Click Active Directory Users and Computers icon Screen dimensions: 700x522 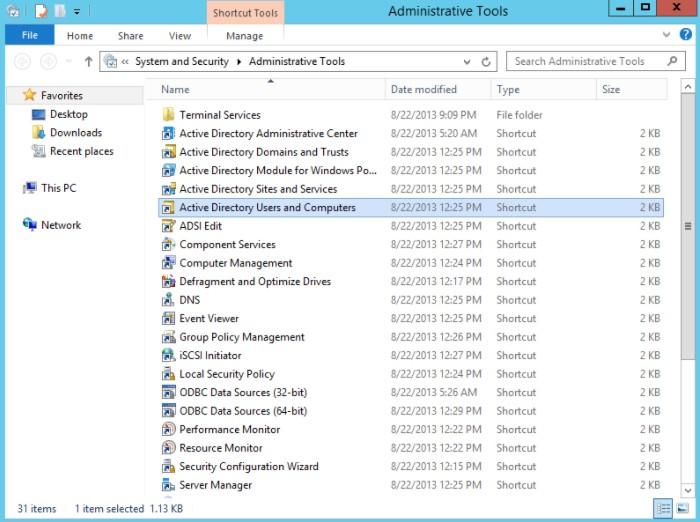(168, 208)
